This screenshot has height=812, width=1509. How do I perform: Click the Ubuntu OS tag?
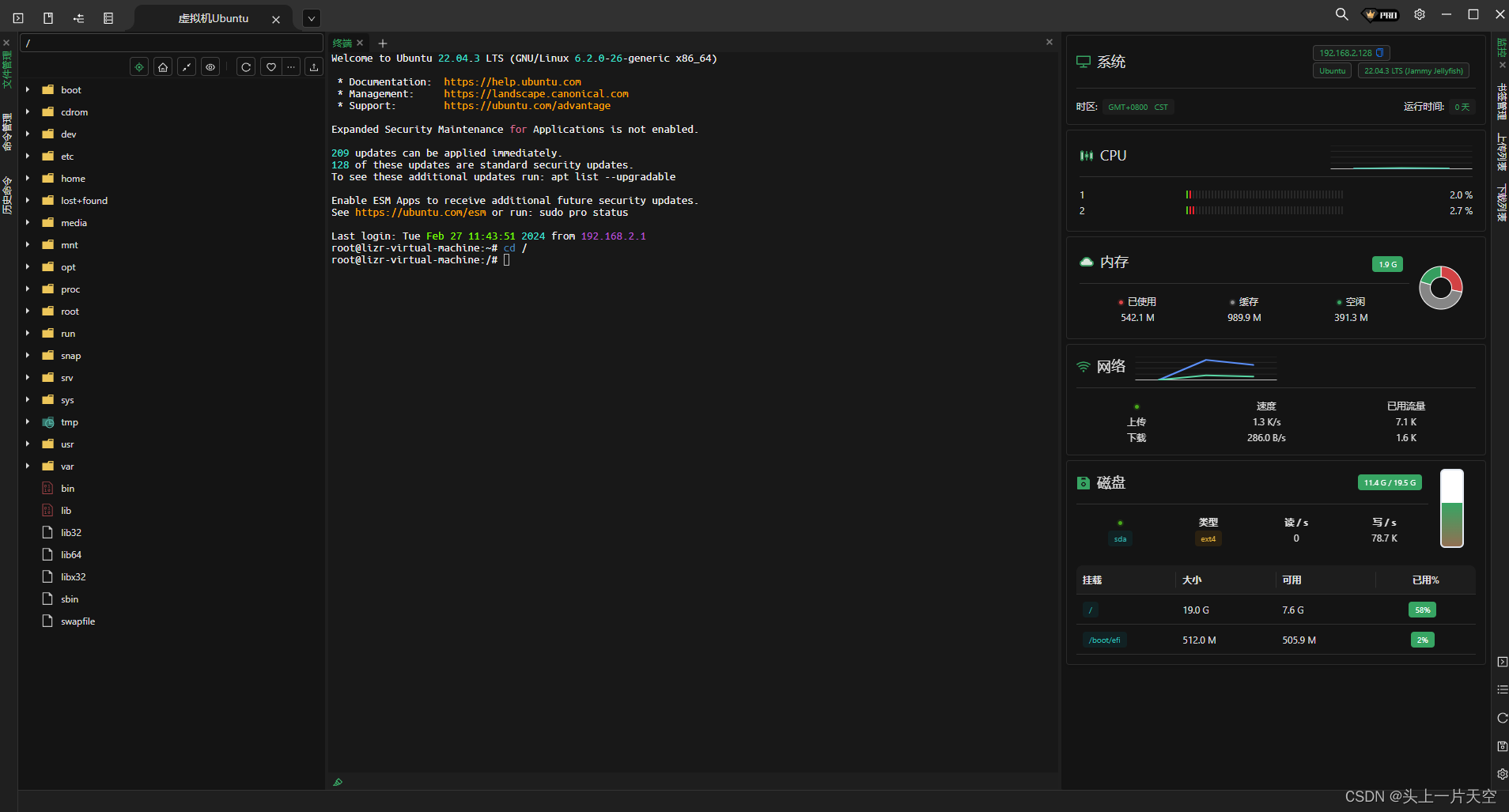[x=1332, y=70]
